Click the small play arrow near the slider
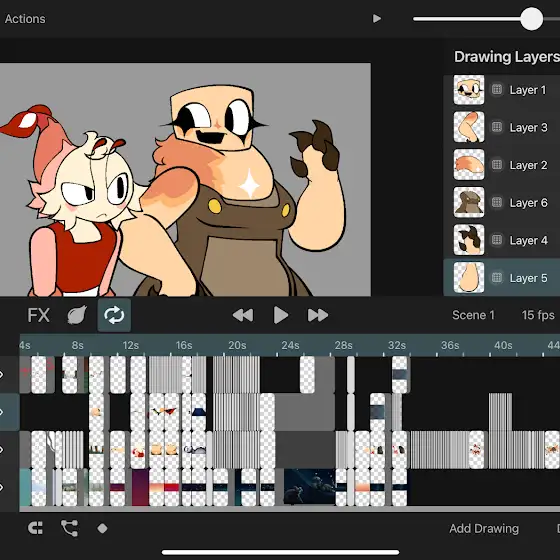The width and height of the screenshot is (560, 560). [376, 19]
